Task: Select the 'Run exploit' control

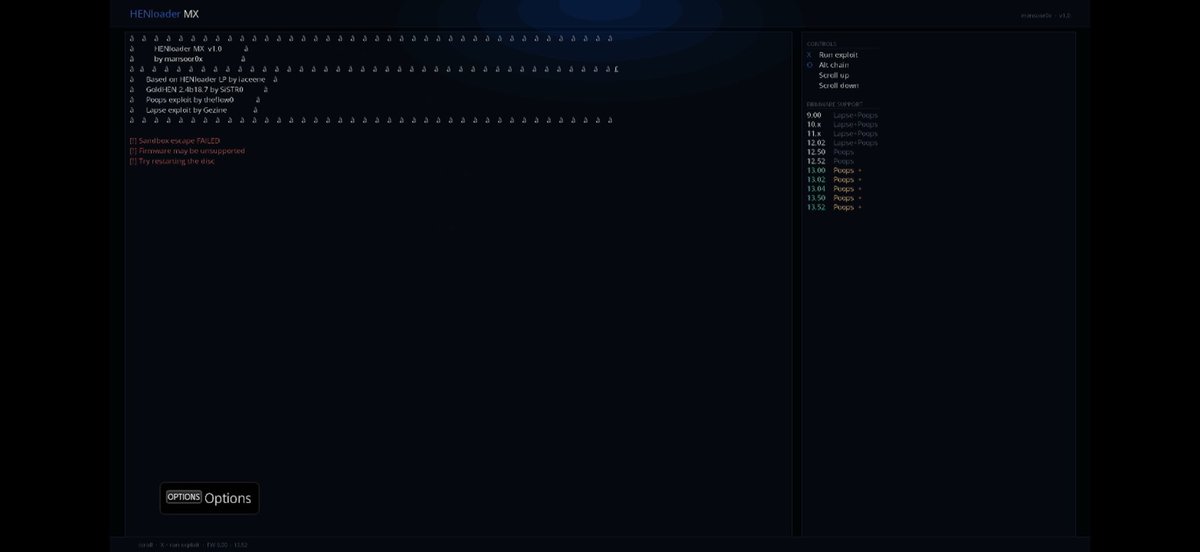Action: pyautogui.click(x=838, y=55)
